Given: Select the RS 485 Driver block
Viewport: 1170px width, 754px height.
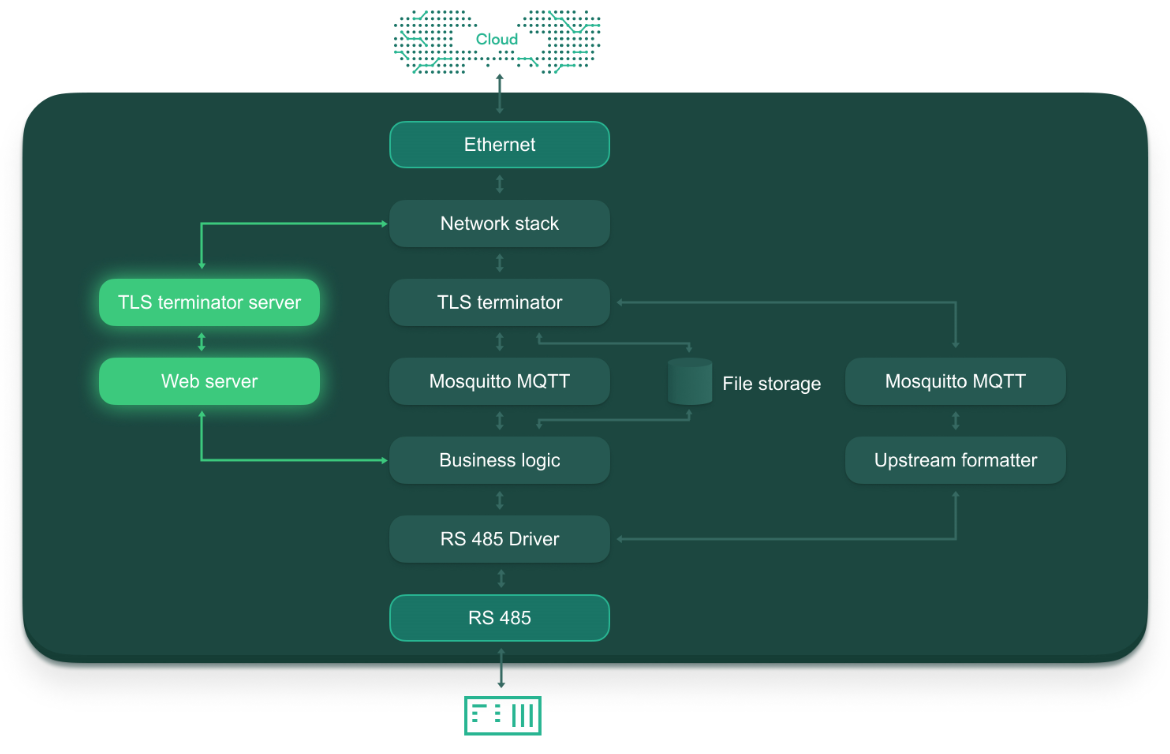Looking at the screenshot, I should (499, 540).
